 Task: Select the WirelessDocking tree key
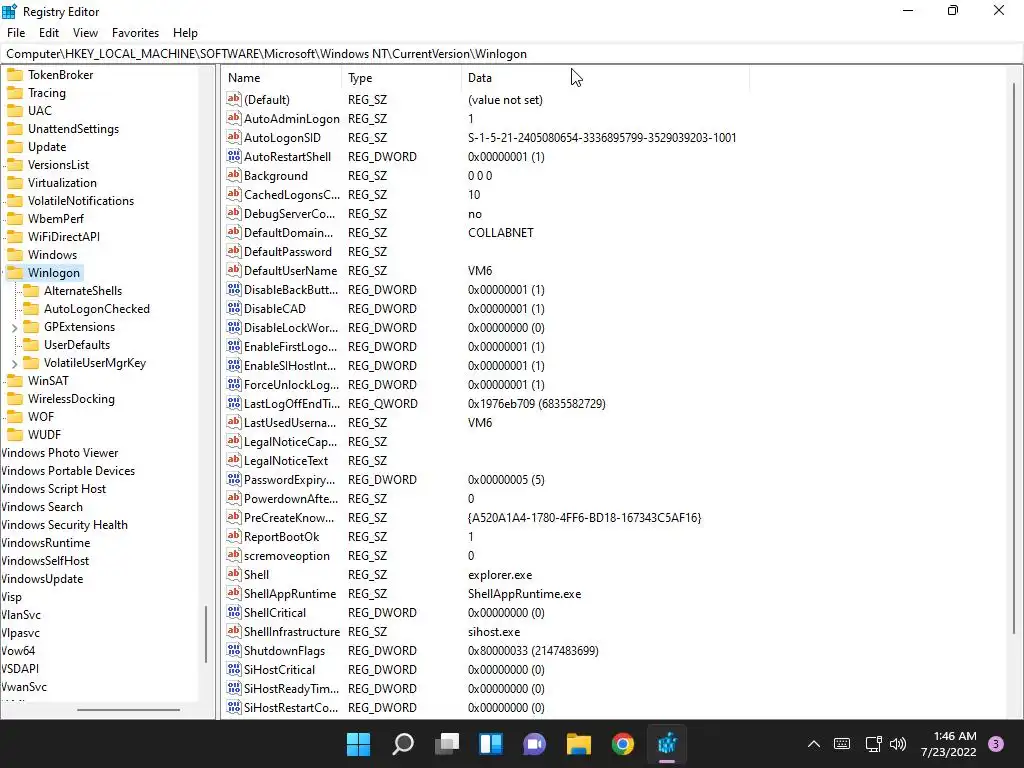tap(71, 399)
